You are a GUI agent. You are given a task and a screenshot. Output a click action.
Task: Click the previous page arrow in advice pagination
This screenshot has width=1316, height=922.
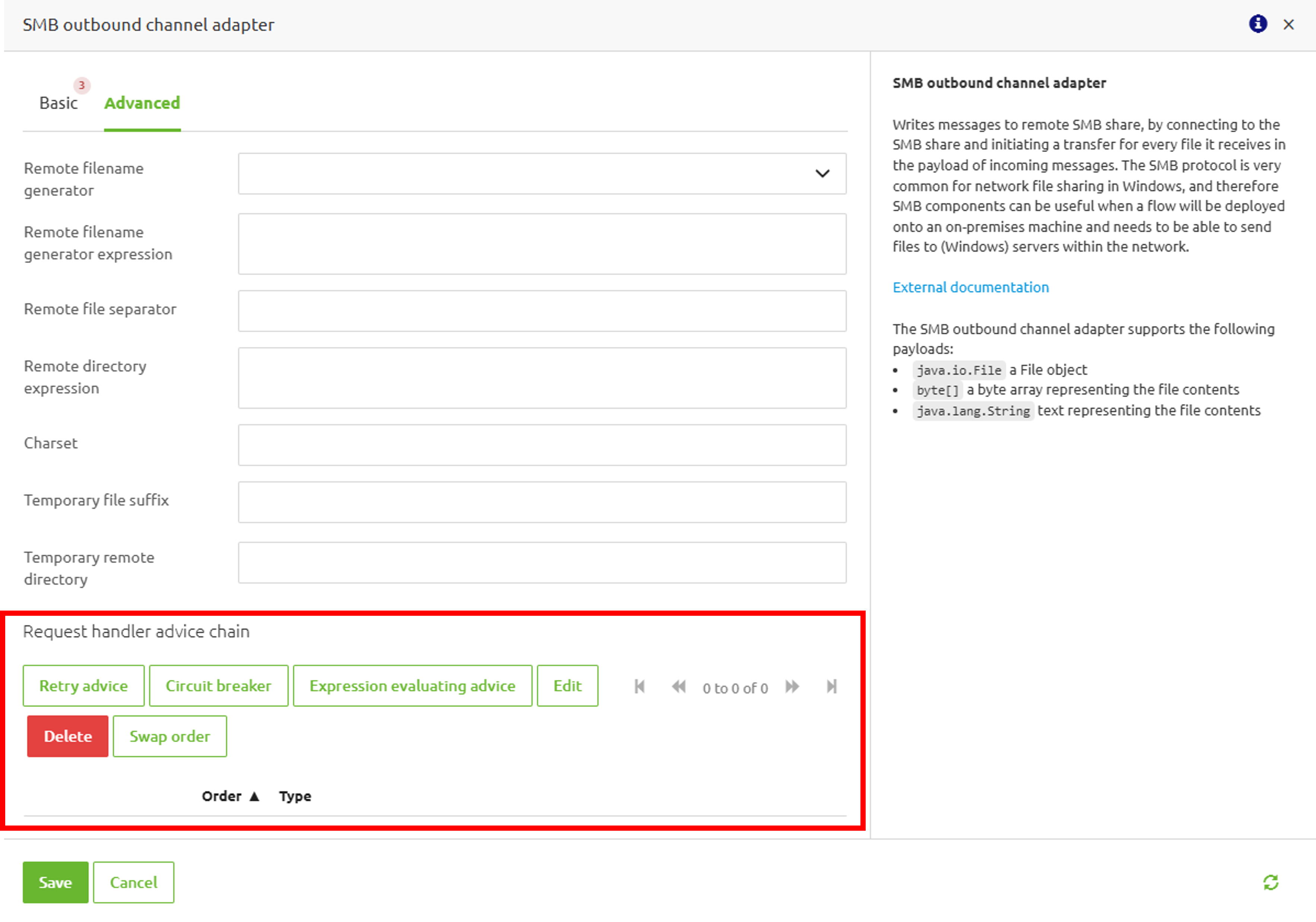point(679,686)
